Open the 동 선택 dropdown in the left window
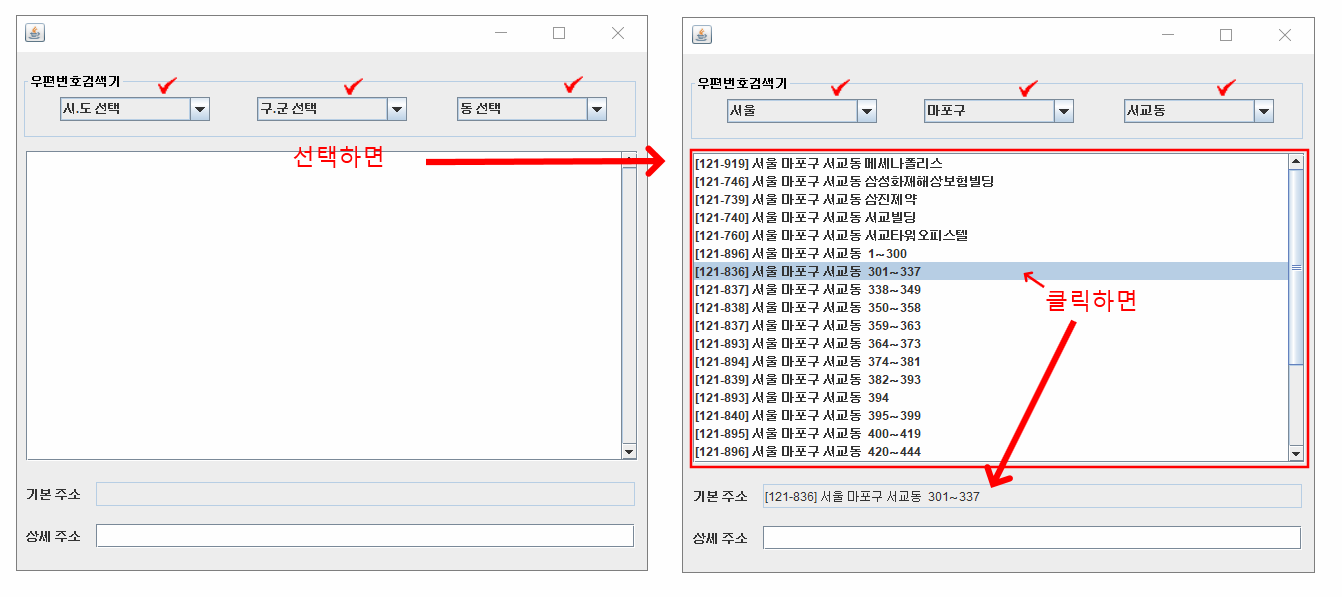 tap(532, 109)
